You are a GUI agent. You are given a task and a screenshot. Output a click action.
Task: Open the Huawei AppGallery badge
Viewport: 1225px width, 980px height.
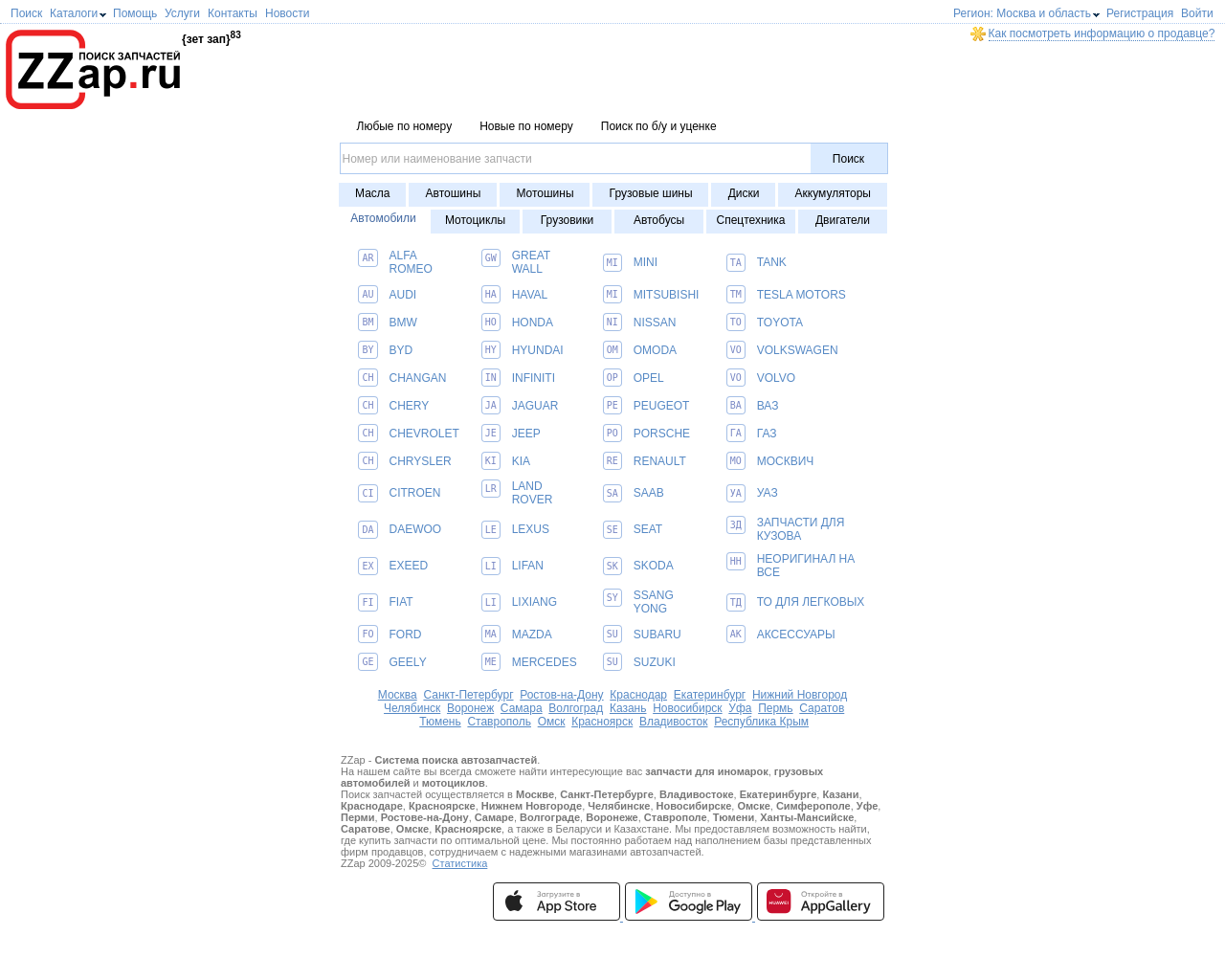(x=820, y=902)
